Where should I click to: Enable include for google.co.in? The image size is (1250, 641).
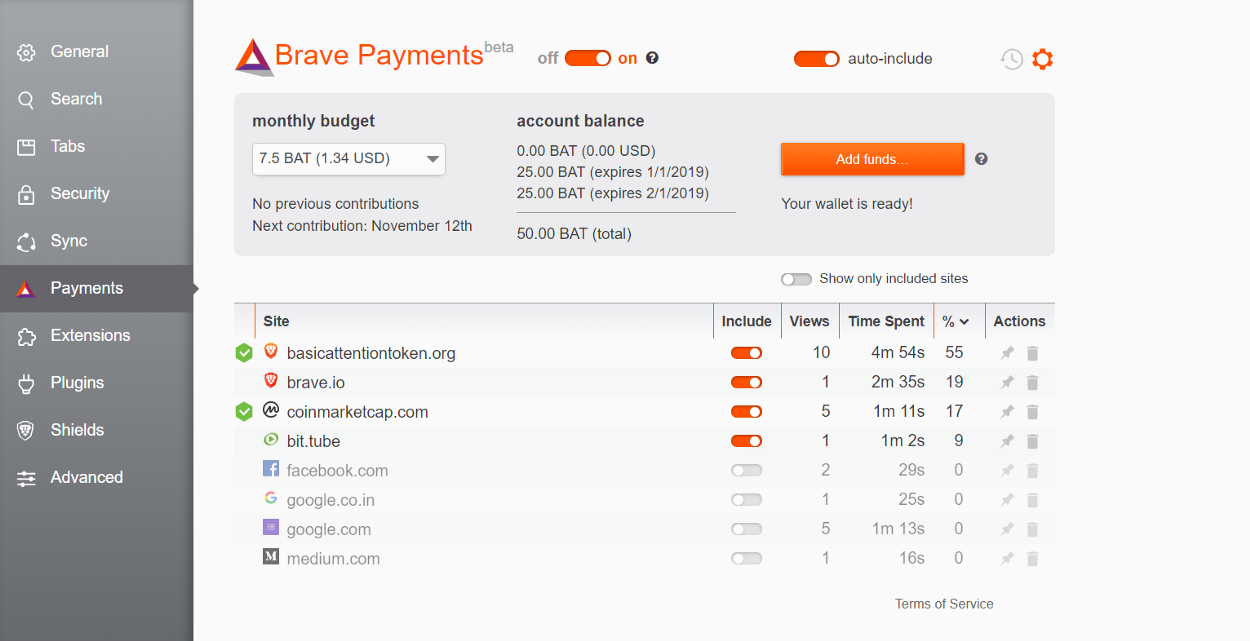(x=746, y=500)
